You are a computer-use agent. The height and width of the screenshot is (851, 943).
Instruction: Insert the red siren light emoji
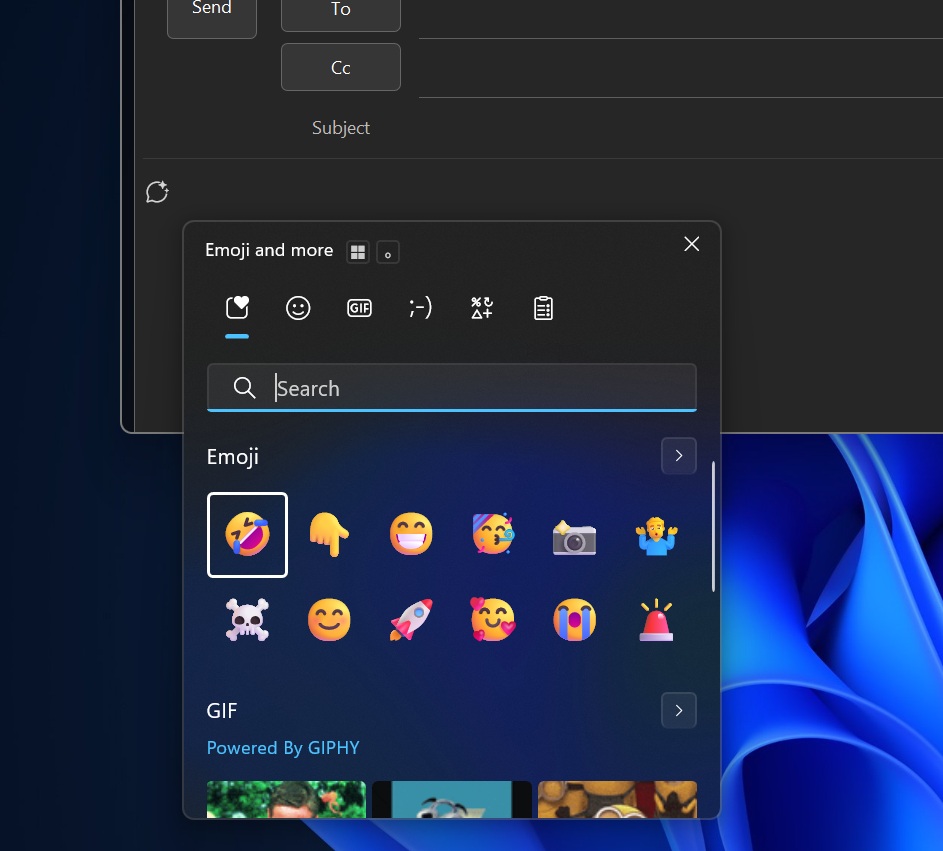(x=656, y=619)
